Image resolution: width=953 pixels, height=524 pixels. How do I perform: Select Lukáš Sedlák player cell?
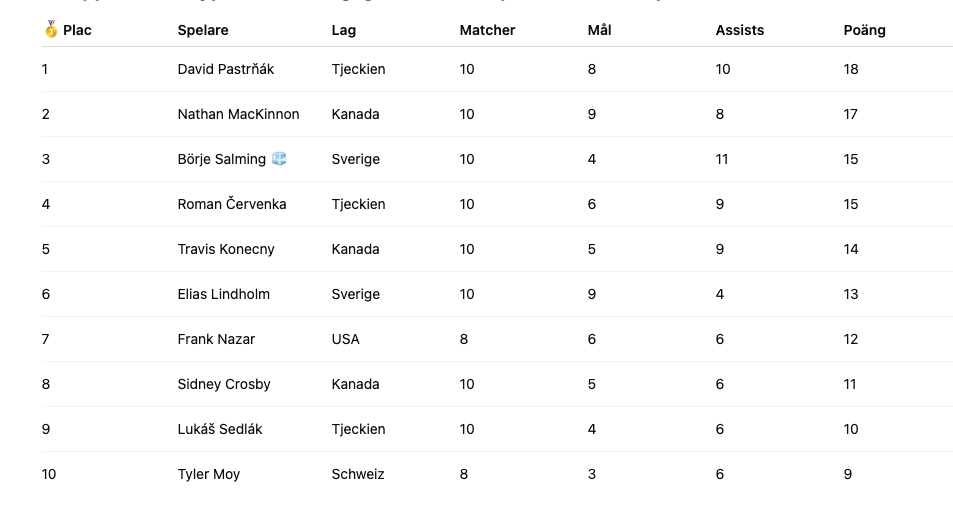220,429
